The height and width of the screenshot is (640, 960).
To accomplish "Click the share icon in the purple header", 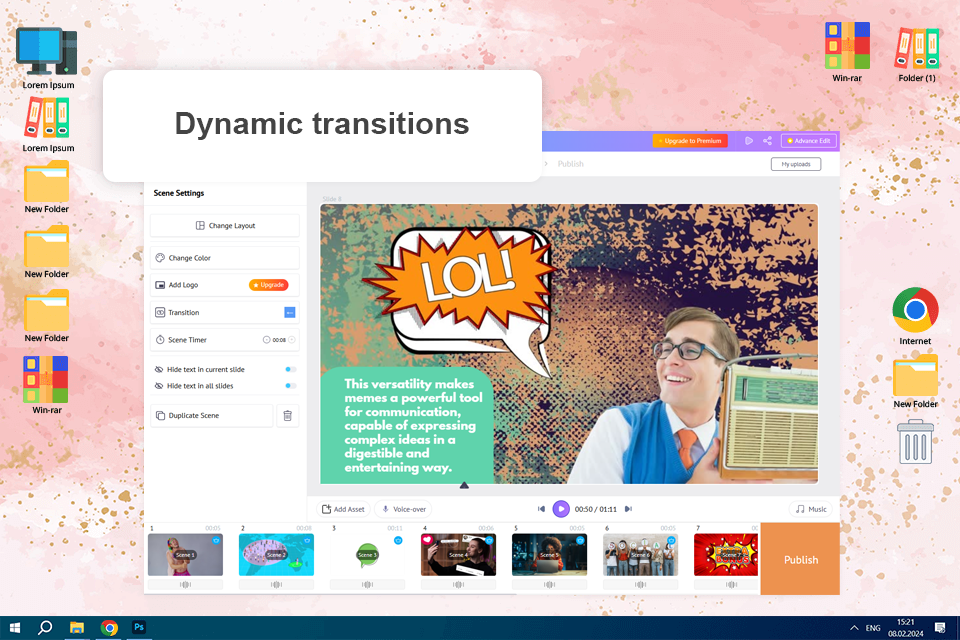I will (x=767, y=141).
